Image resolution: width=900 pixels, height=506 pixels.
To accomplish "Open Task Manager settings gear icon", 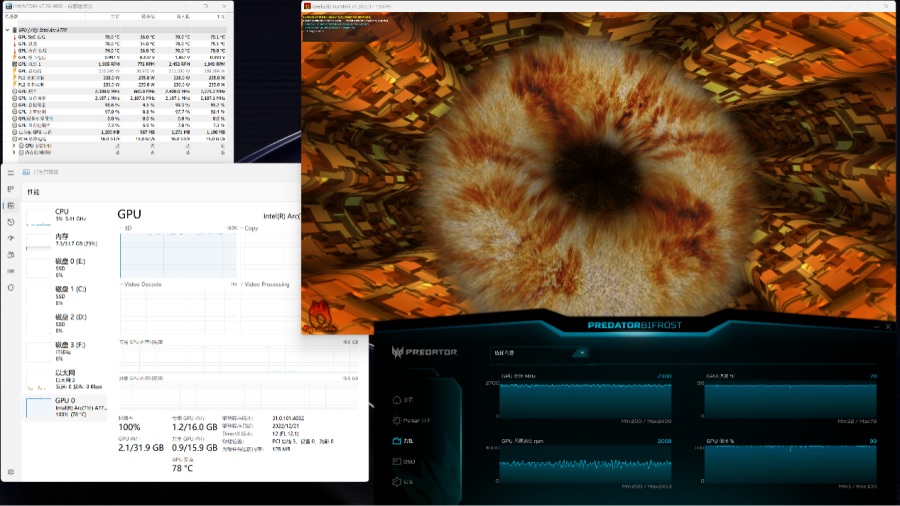I will [10, 472].
